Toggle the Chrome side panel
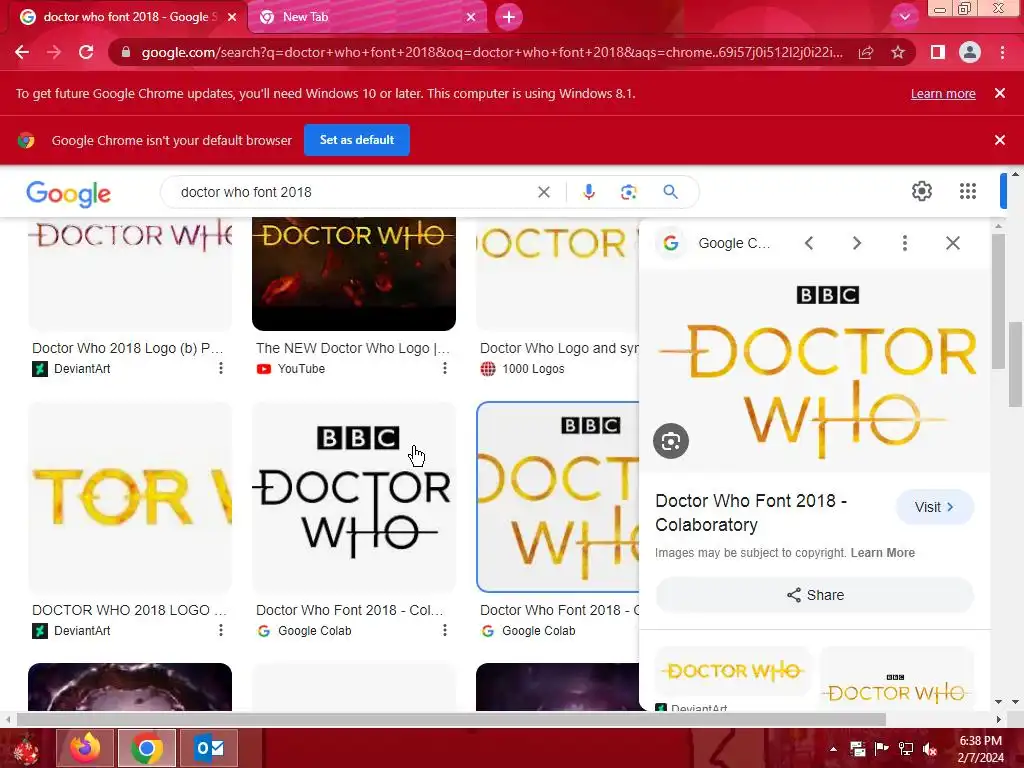Viewport: 1024px width, 768px height. pos(938,52)
